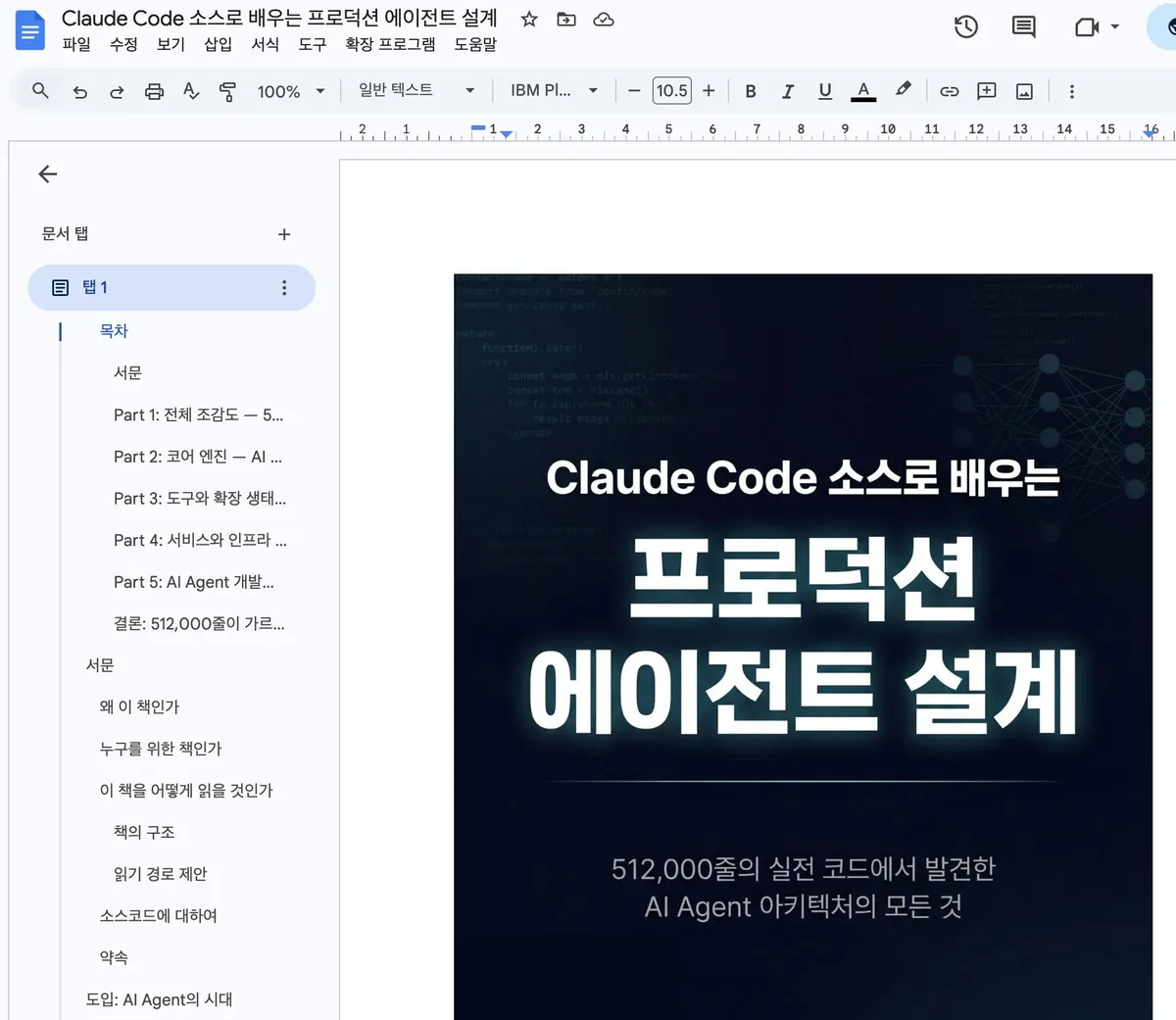Toggle italic formatting
Viewport: 1176px width, 1020px height.
tap(788, 91)
